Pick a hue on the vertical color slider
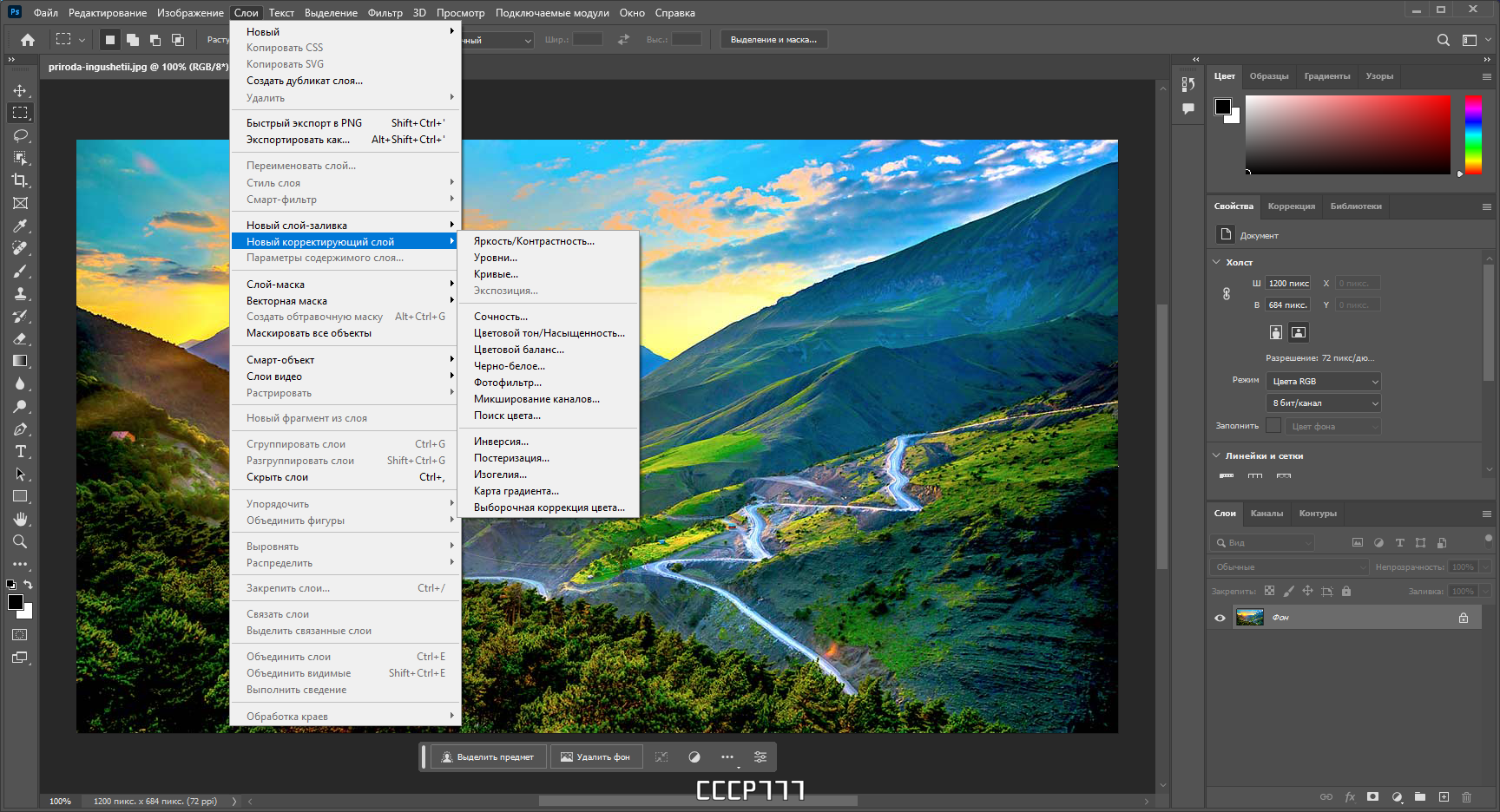This screenshot has width=1500, height=812. click(x=1473, y=134)
